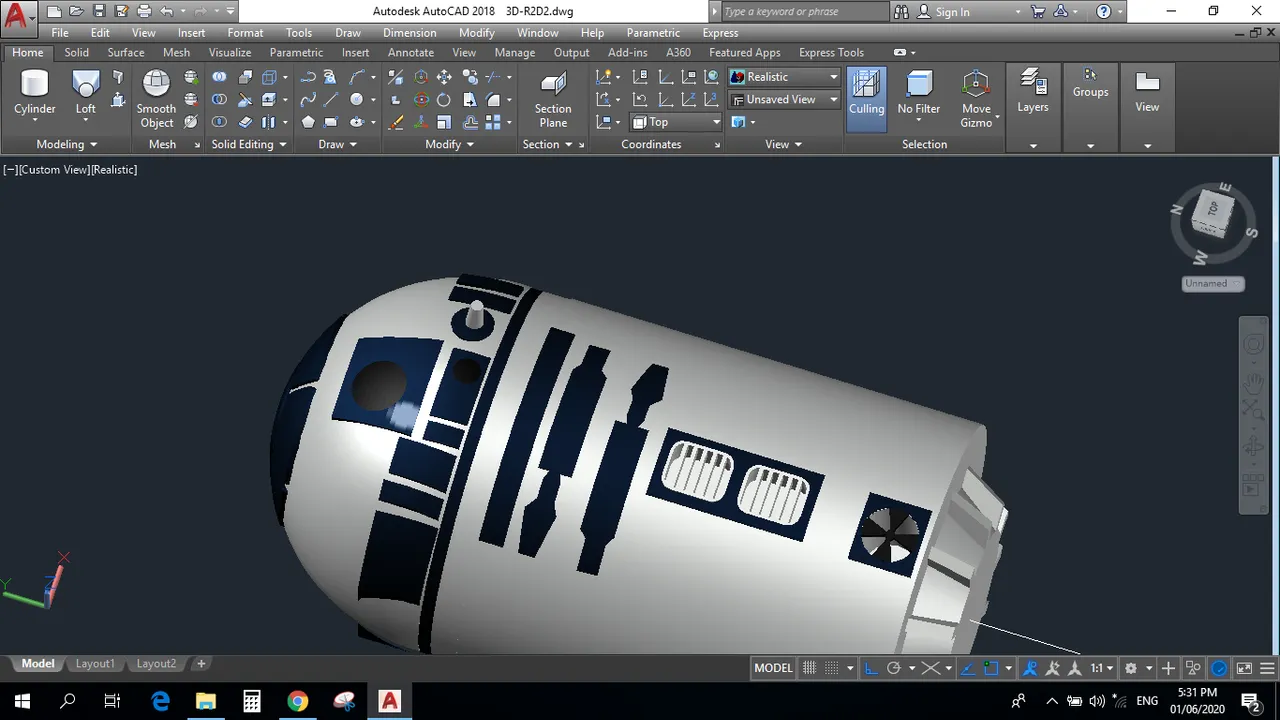
Task: Click Sign In
Action: 952,12
